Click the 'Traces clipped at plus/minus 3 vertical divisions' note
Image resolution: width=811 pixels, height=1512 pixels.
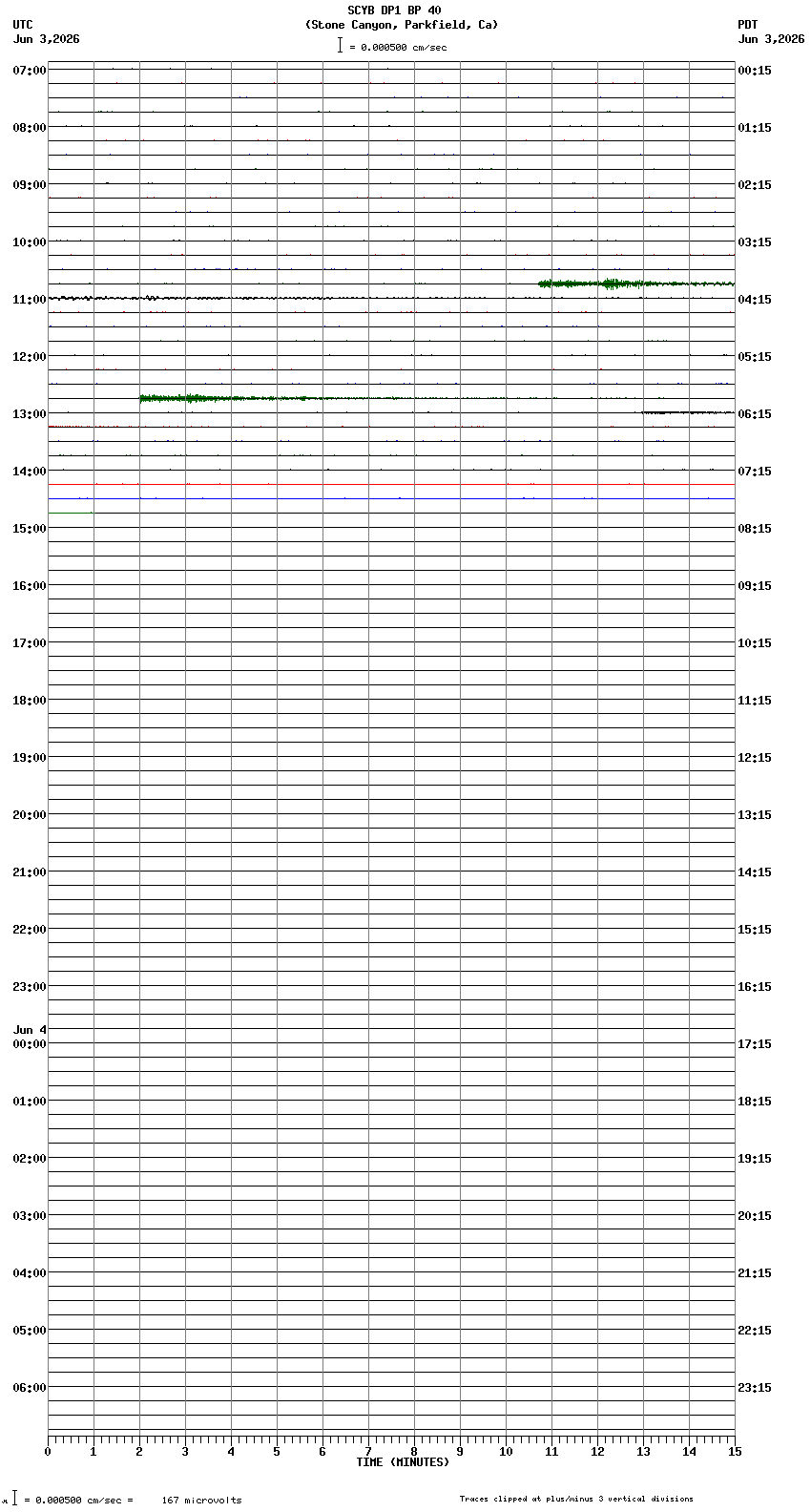576,1499
